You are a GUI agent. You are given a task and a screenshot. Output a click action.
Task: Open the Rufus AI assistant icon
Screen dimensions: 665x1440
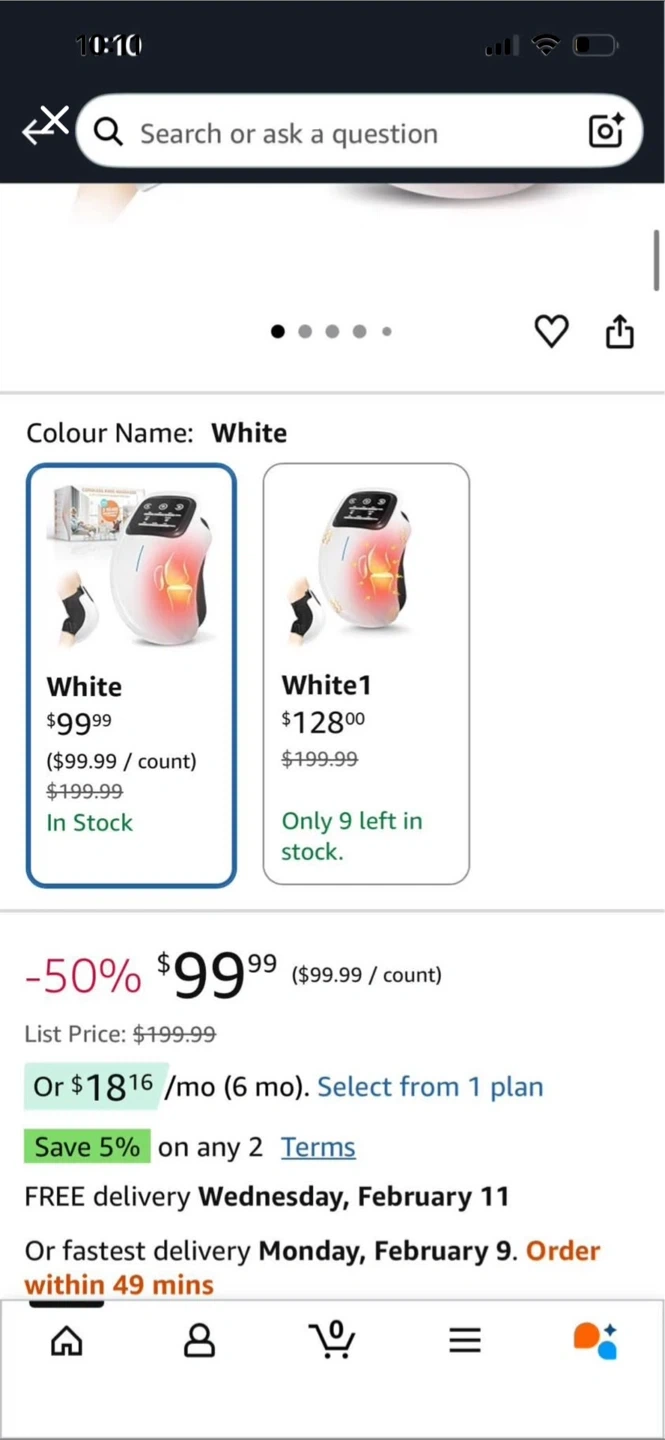[596, 1340]
